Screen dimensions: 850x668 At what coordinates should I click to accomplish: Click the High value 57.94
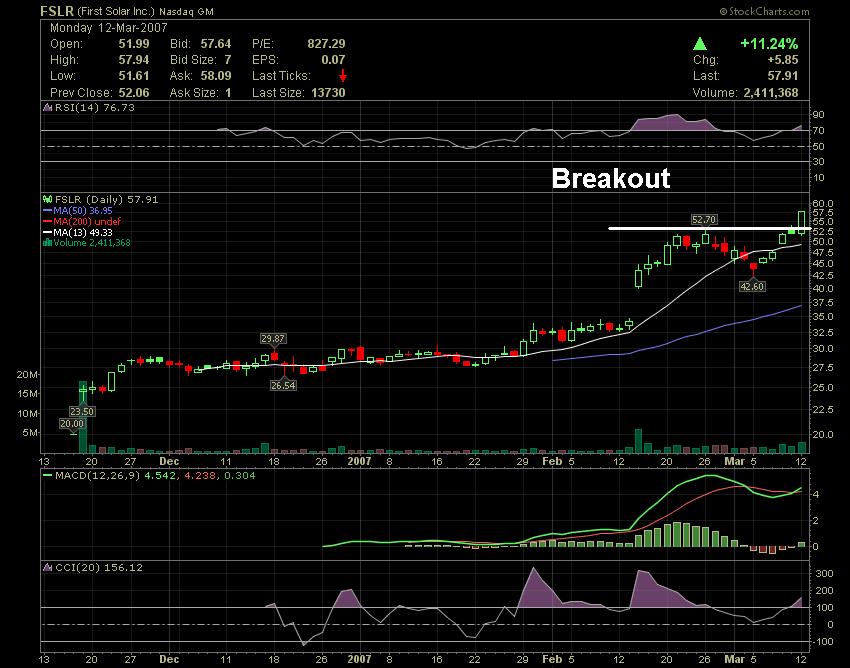tap(134, 60)
